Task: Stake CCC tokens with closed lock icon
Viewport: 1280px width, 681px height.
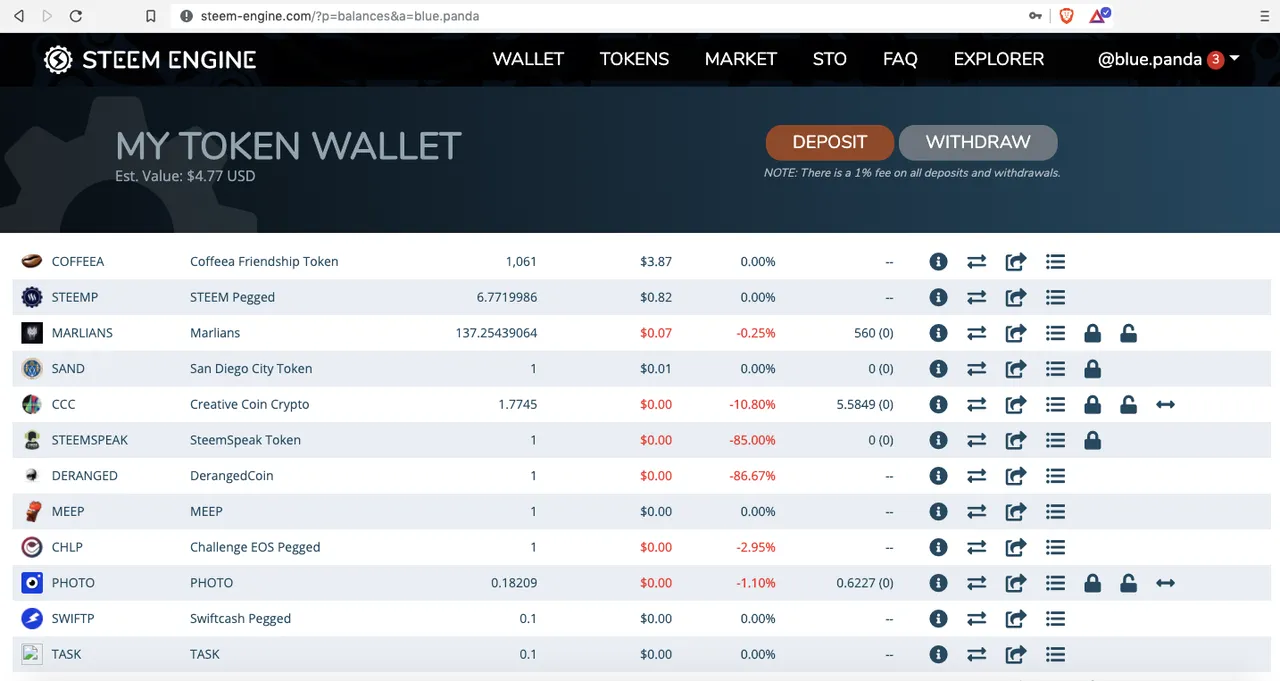Action: pyautogui.click(x=1092, y=405)
